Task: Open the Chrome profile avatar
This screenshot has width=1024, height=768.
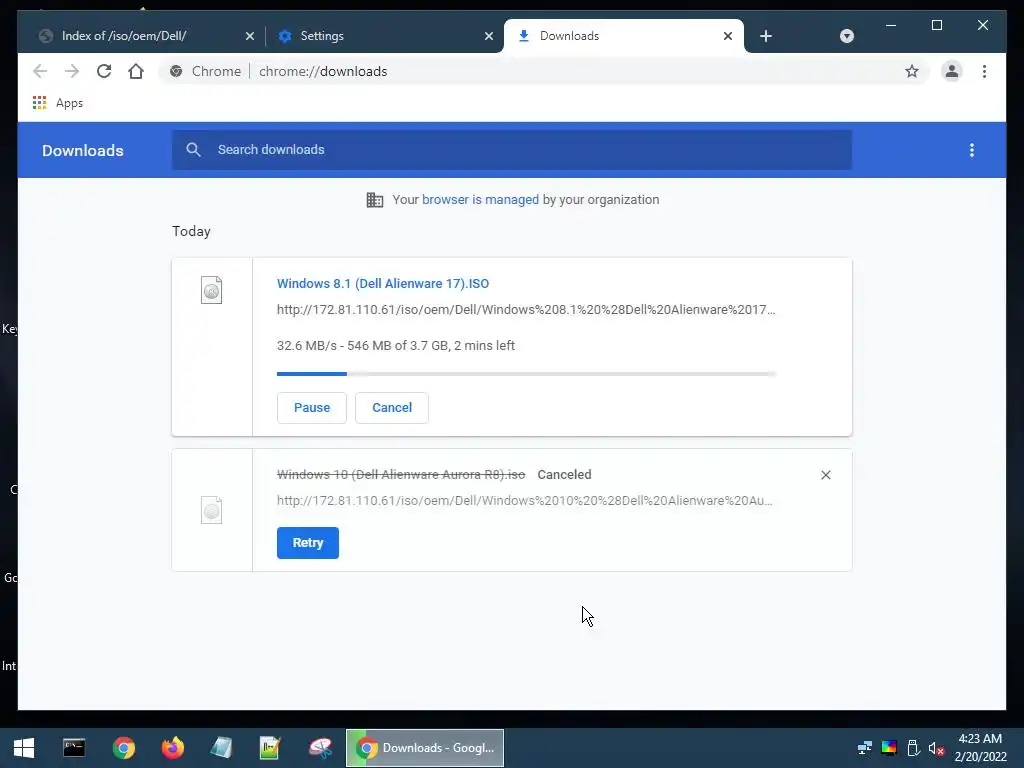Action: (952, 71)
